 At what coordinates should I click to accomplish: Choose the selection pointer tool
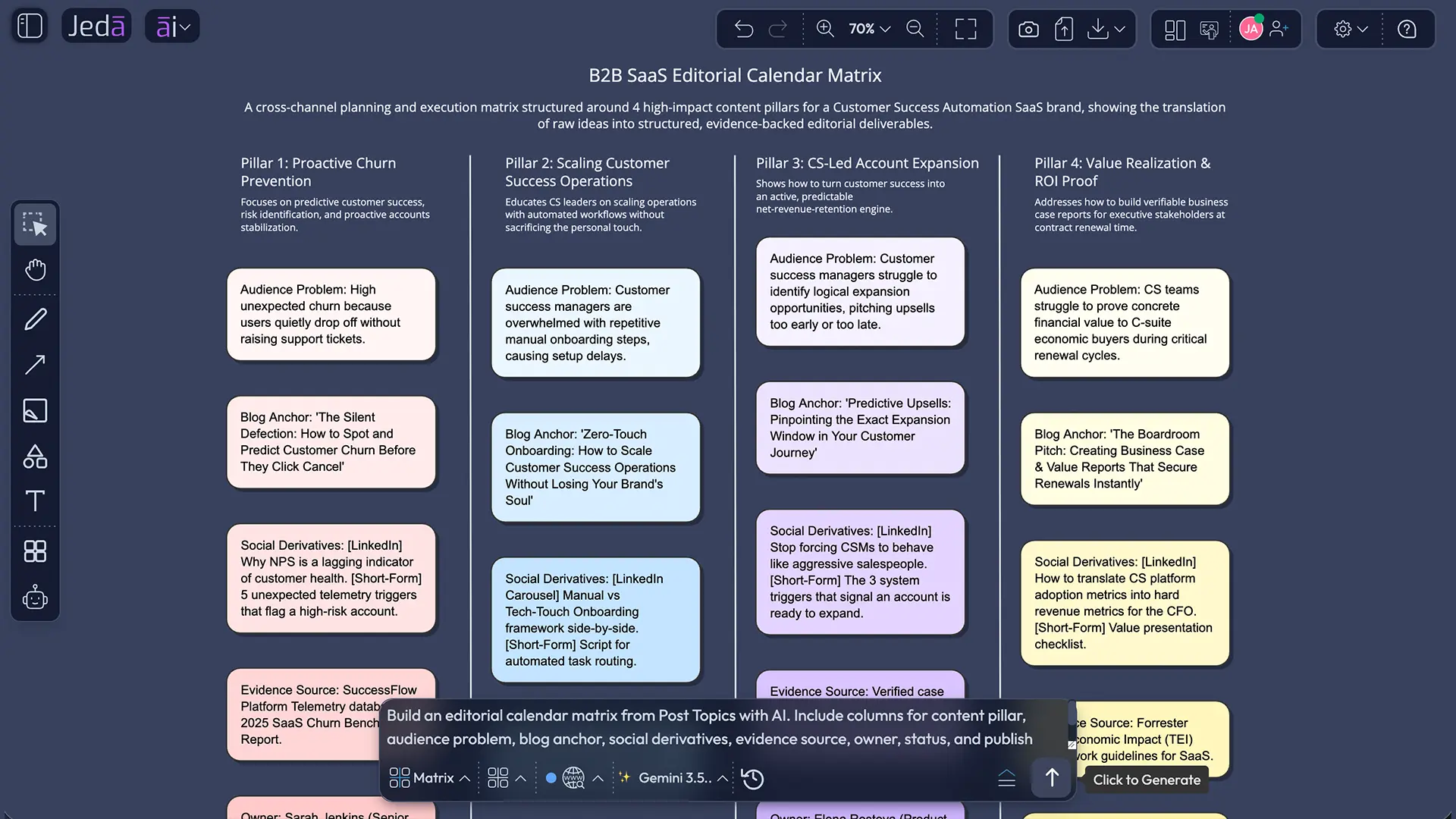point(35,224)
